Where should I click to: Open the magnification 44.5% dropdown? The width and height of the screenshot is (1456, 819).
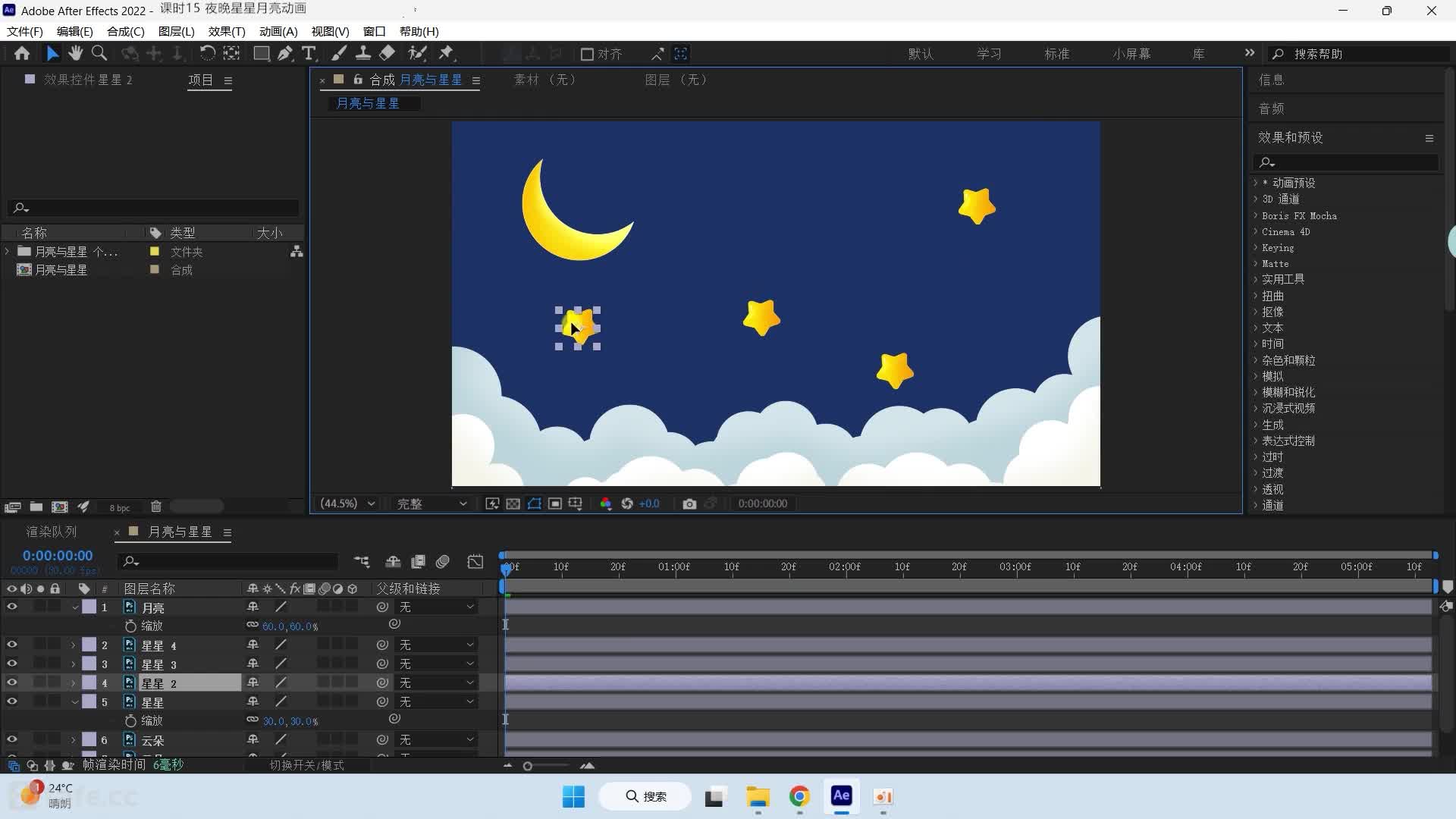(347, 504)
